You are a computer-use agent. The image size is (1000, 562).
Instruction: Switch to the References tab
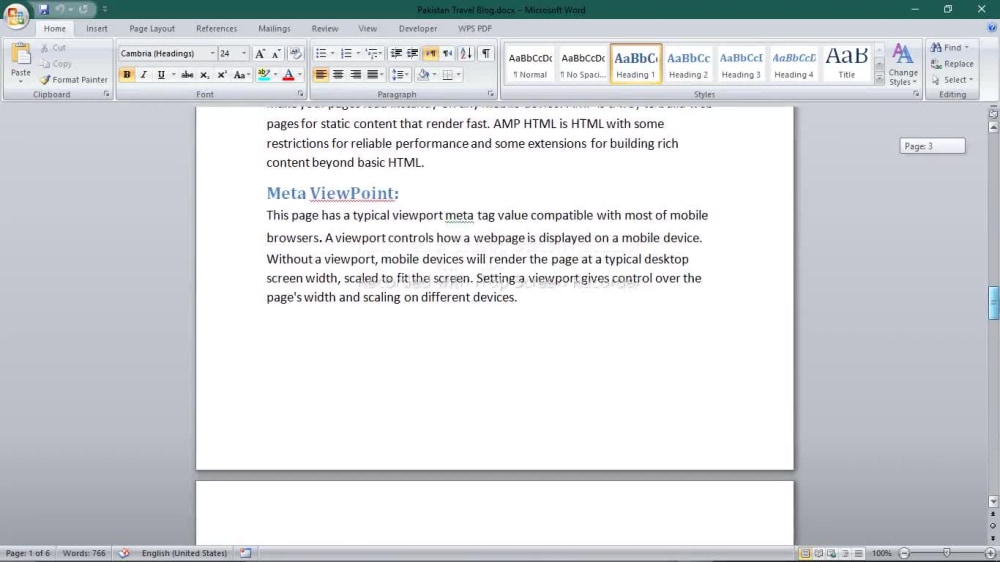[216, 29]
